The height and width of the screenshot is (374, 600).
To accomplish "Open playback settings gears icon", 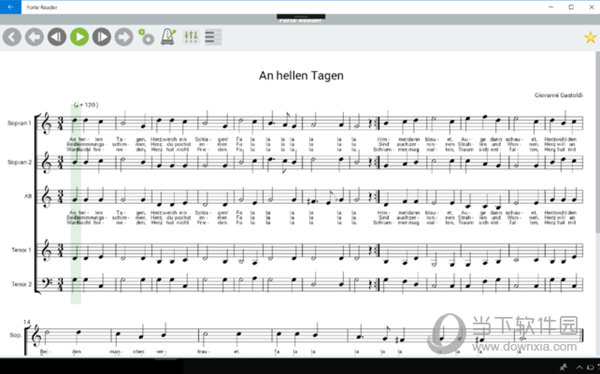I will (x=146, y=37).
